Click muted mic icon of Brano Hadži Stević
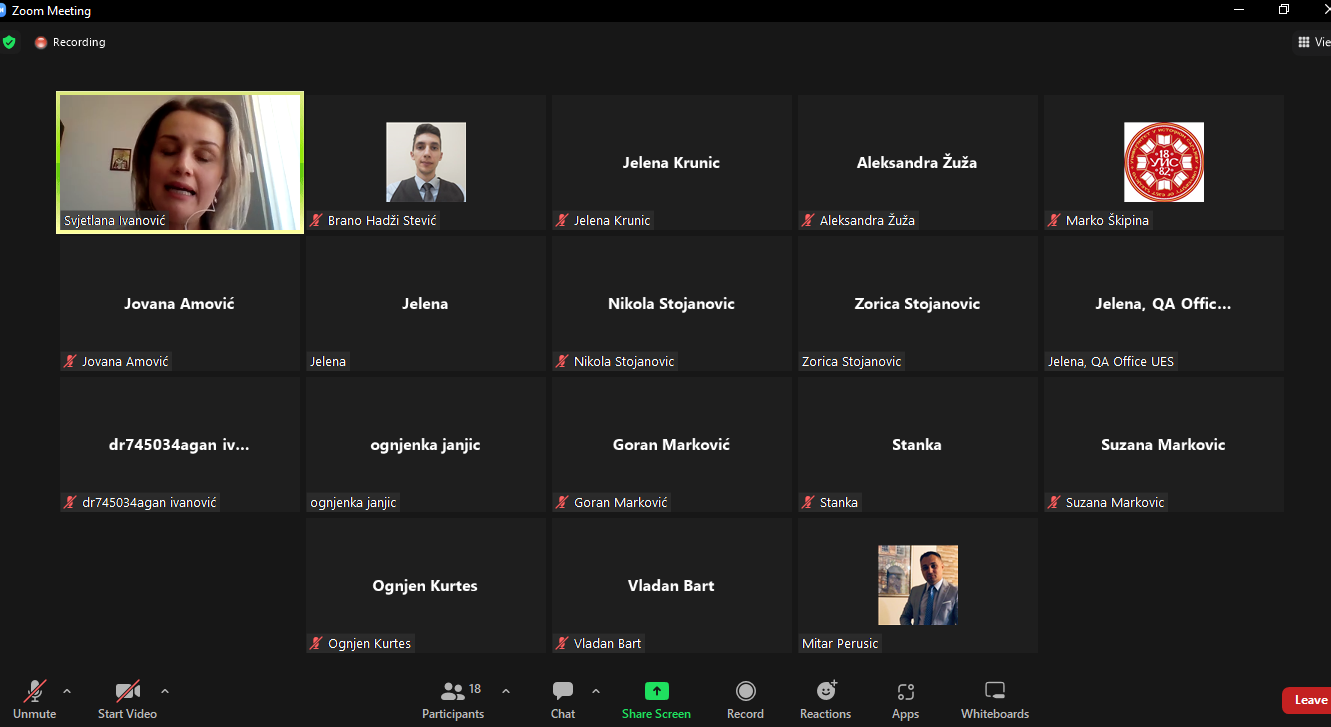The image size is (1331, 727). (316, 220)
